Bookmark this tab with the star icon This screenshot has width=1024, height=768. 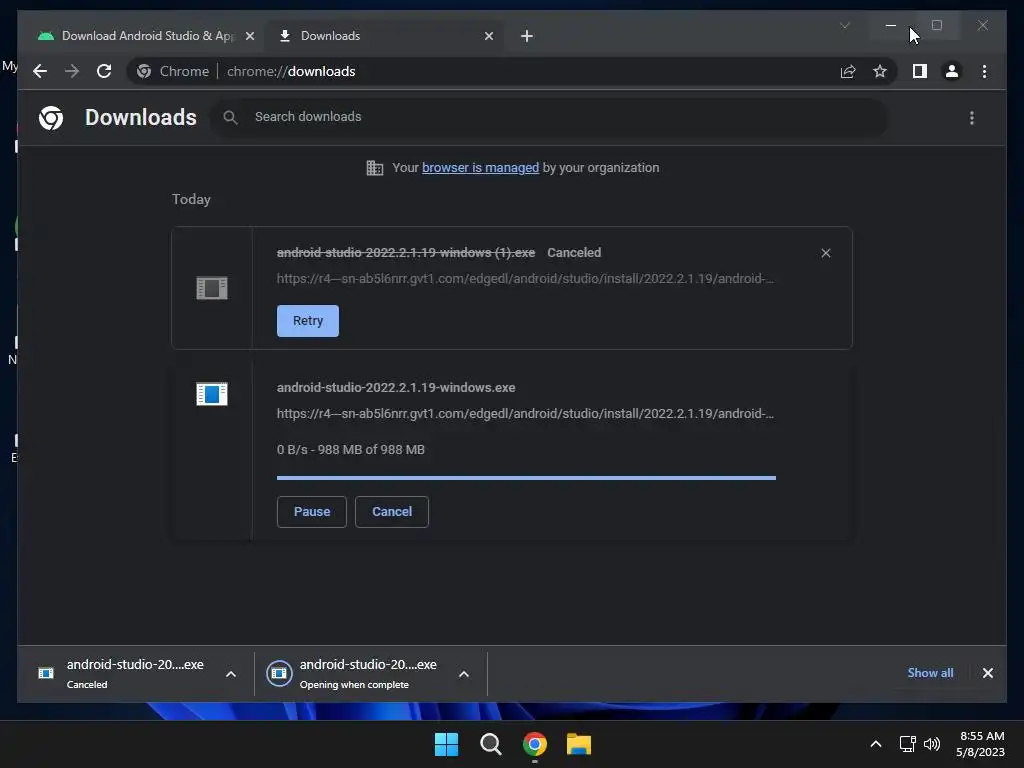click(x=880, y=71)
